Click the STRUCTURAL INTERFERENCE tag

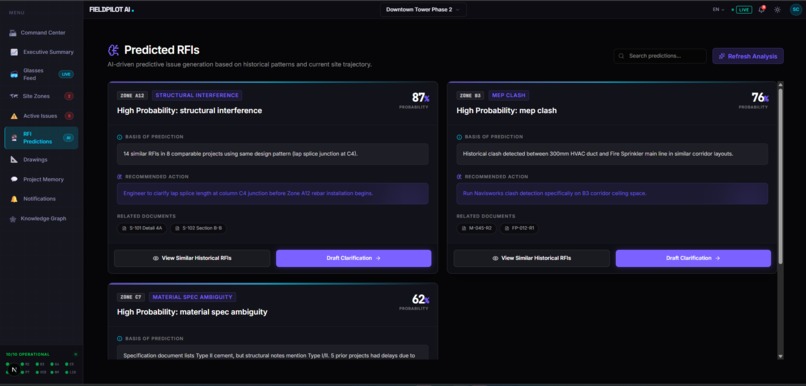click(197, 96)
